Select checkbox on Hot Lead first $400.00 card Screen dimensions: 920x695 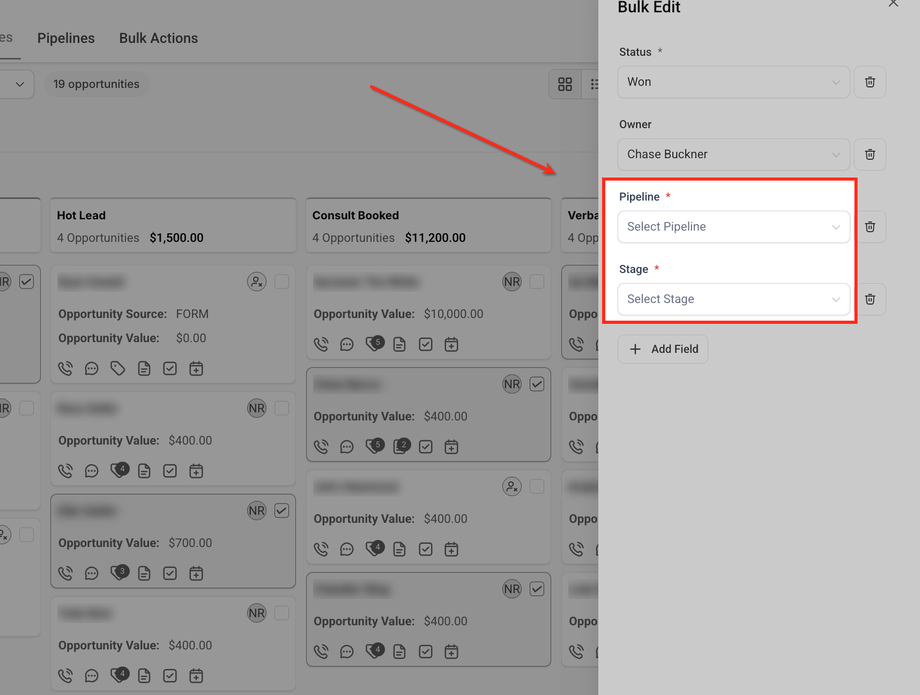tap(282, 408)
